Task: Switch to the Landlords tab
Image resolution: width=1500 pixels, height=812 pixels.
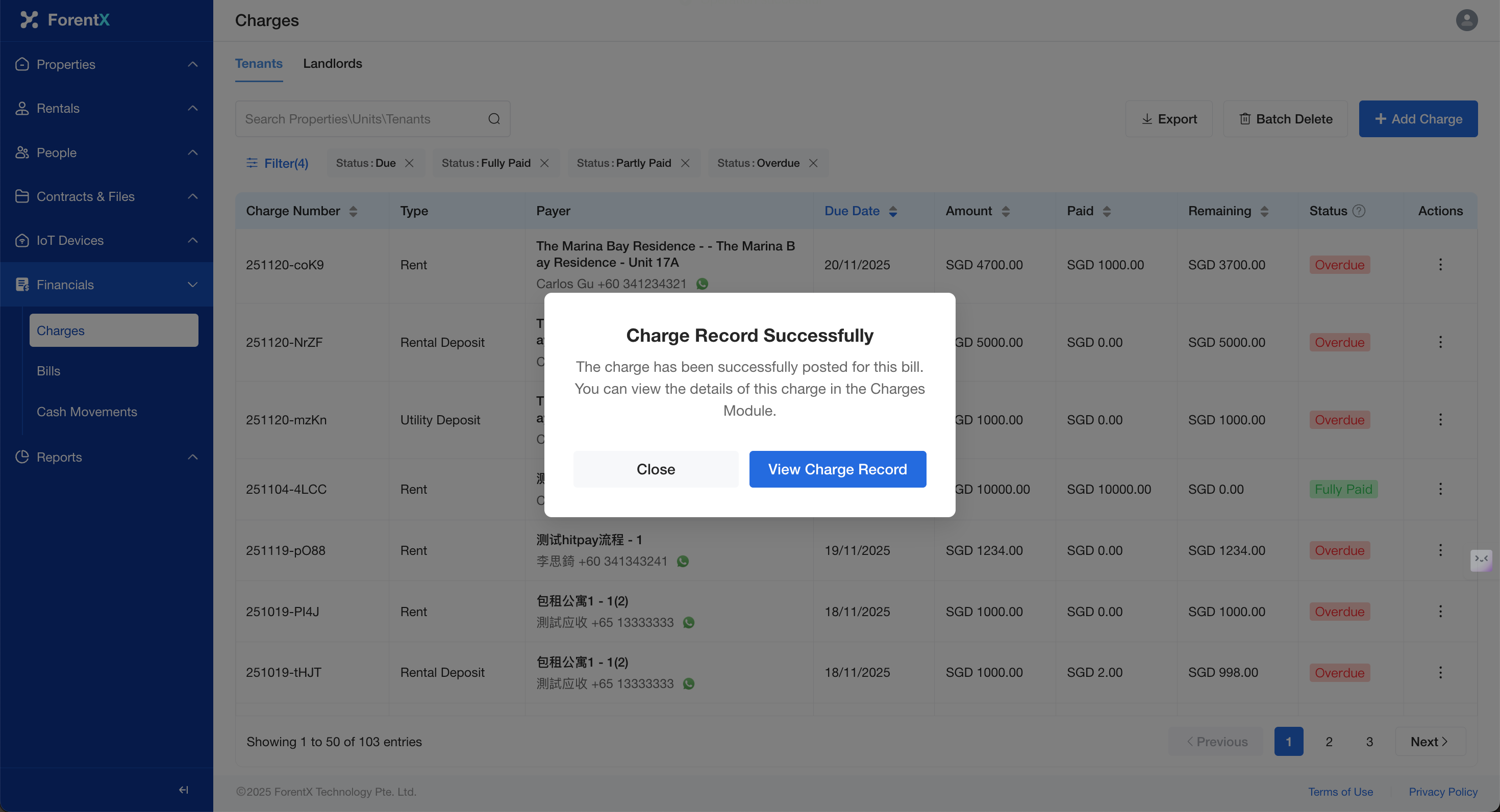Action: coord(332,63)
